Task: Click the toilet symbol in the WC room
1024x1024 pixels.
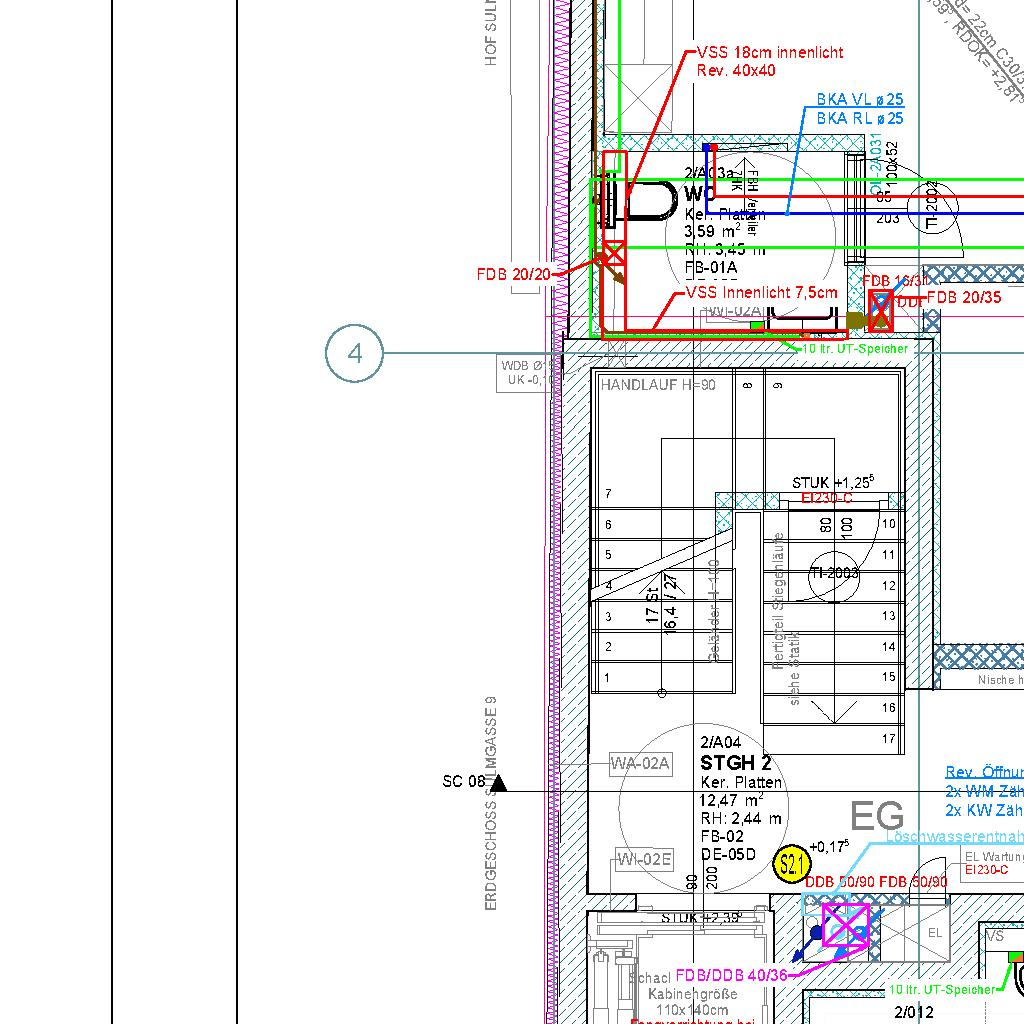Action: 650,201
